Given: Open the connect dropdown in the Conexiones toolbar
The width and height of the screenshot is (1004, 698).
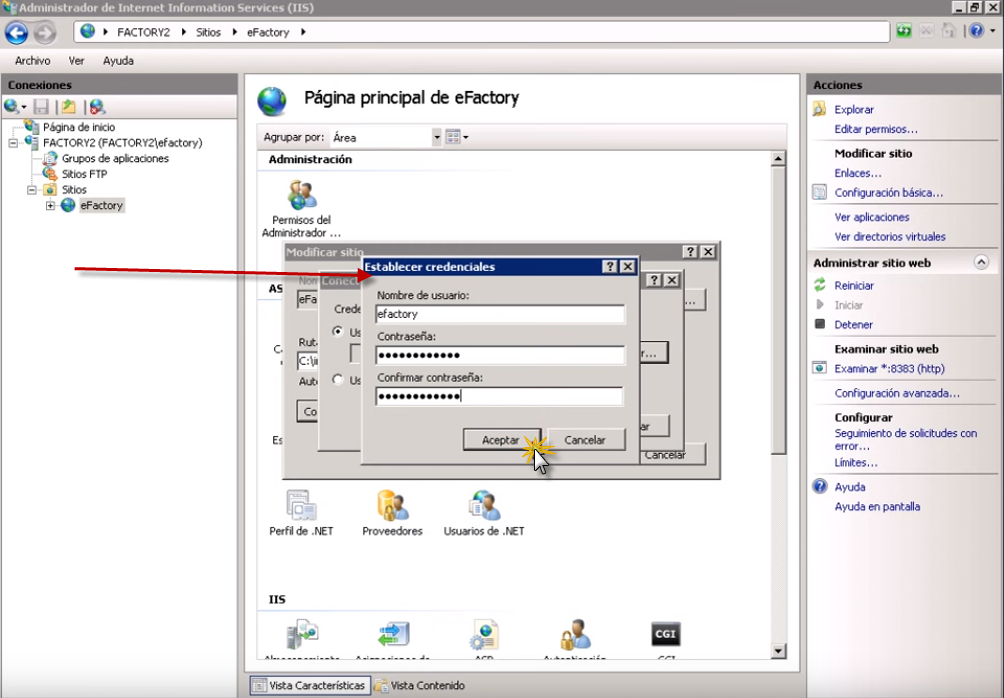Looking at the screenshot, I should tap(24, 107).
